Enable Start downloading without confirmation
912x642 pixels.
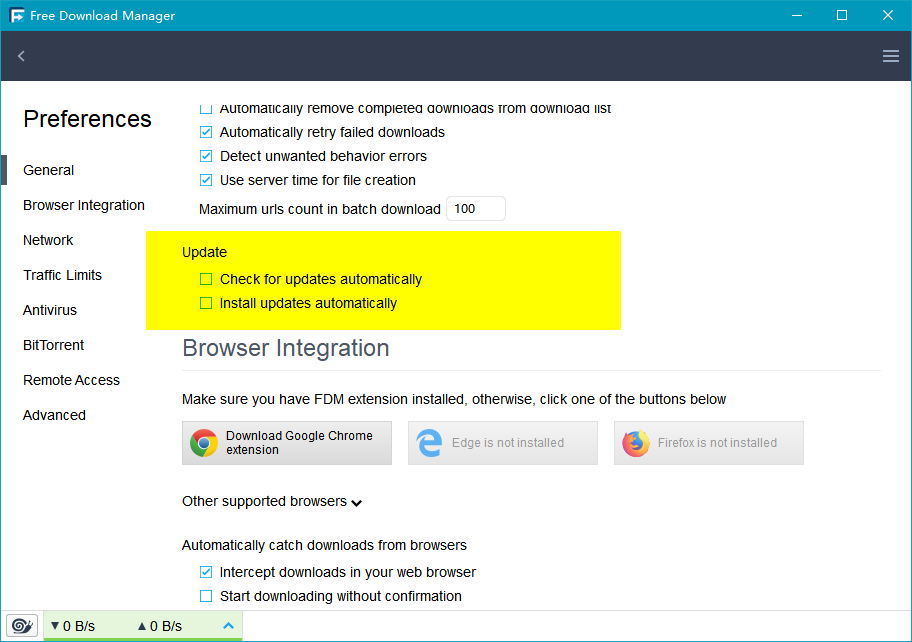(x=206, y=596)
